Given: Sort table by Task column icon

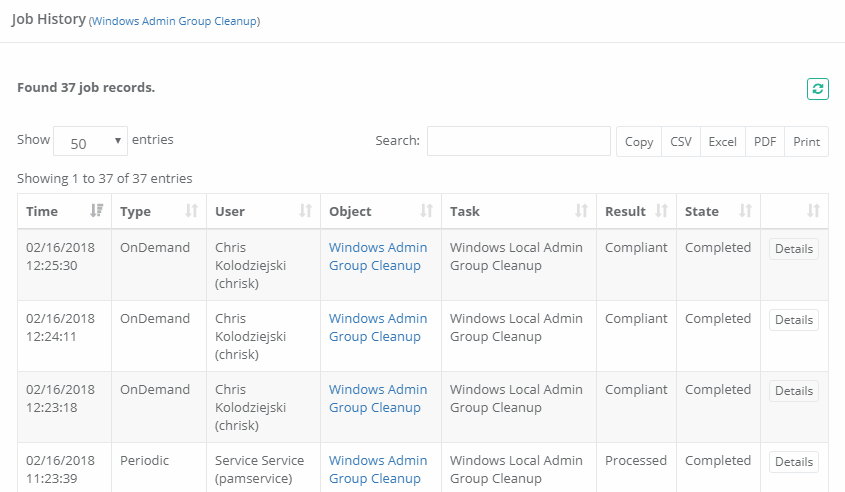Looking at the screenshot, I should click(x=581, y=211).
